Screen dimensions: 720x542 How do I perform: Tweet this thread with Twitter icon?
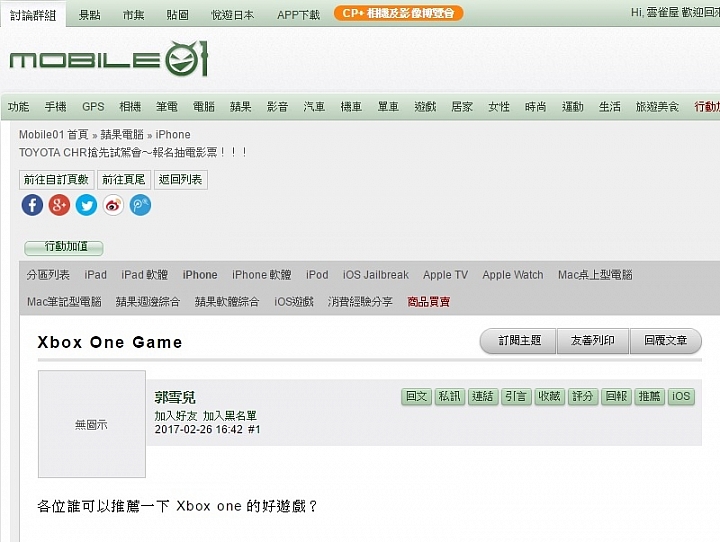(86, 205)
